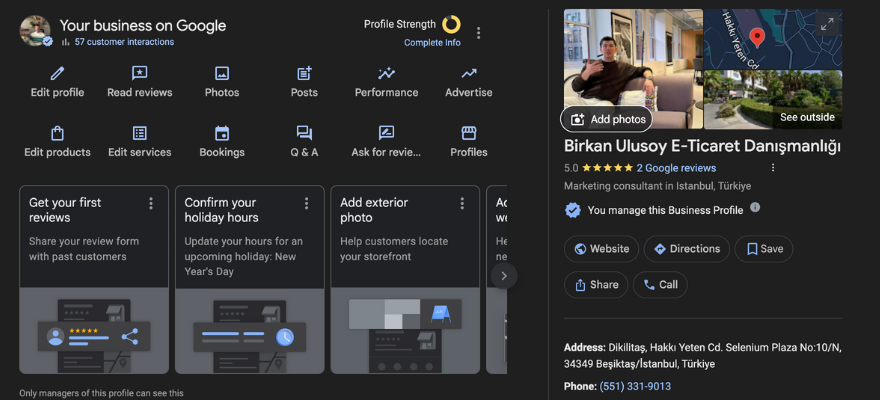Open the Profiles storefront icon
This screenshot has height=400, width=880.
468,133
